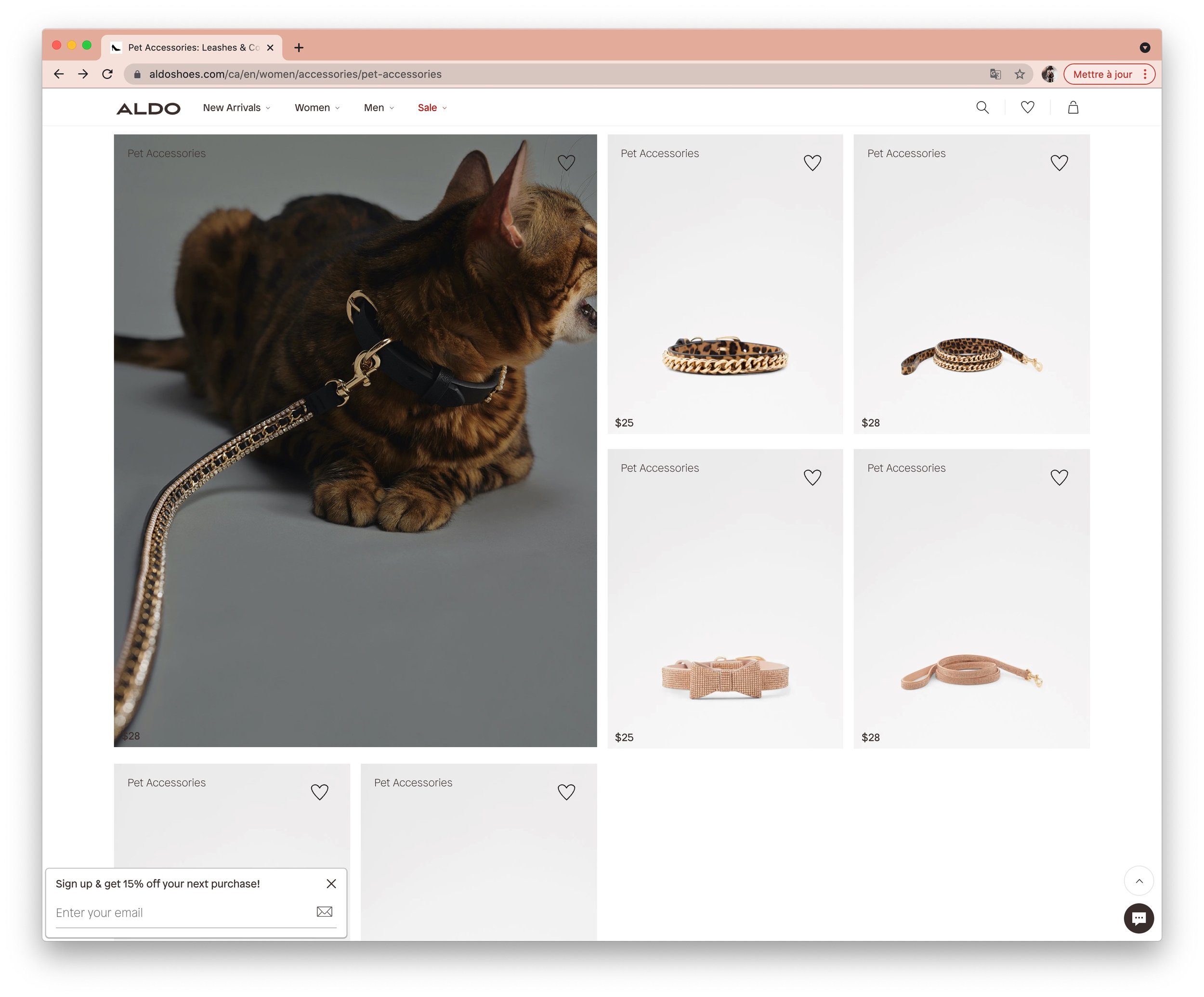Click $28 price on leopard leash
This screenshot has width=1204, height=997.
(870, 423)
